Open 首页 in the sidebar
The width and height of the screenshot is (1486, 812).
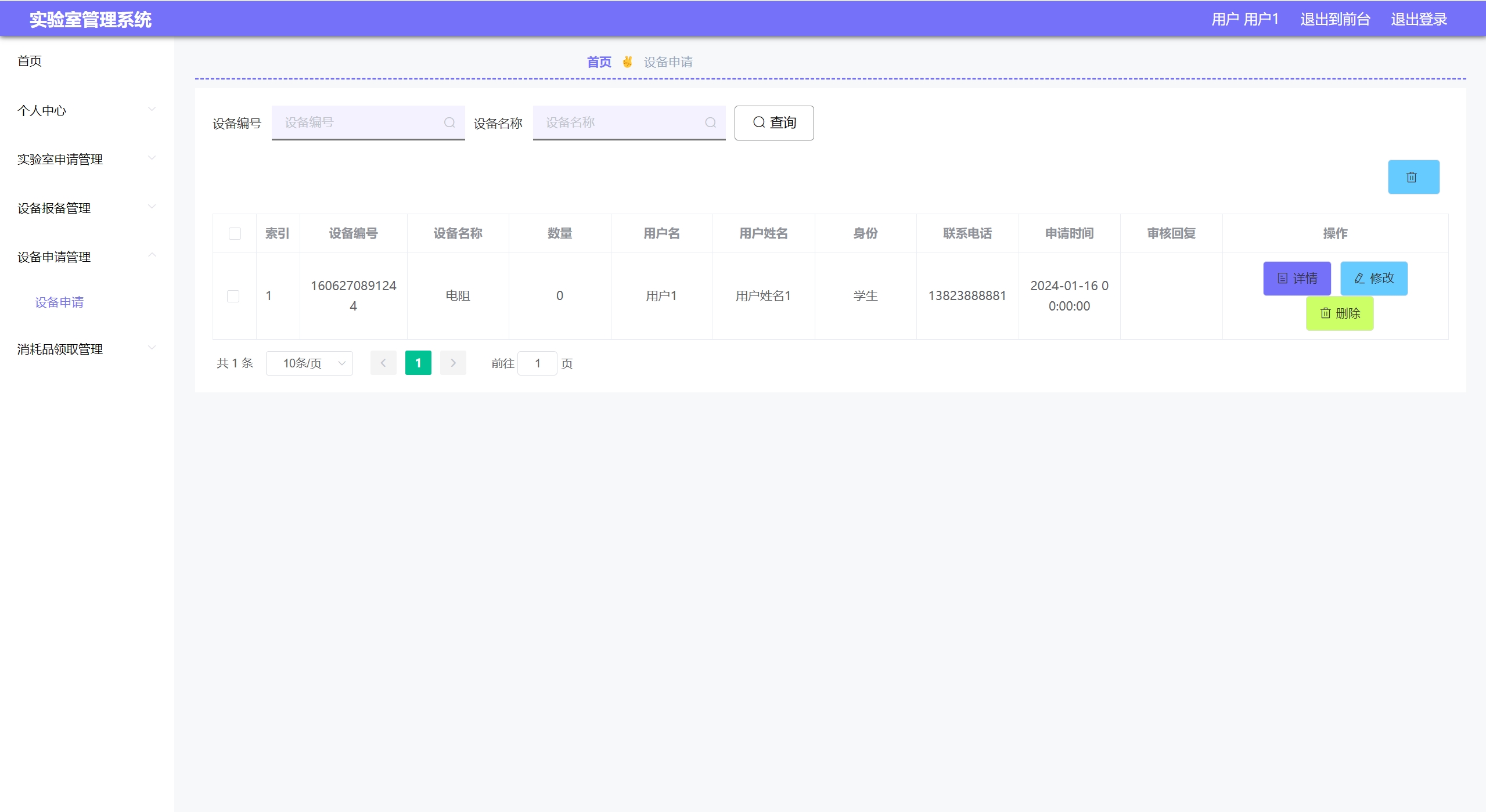30,61
